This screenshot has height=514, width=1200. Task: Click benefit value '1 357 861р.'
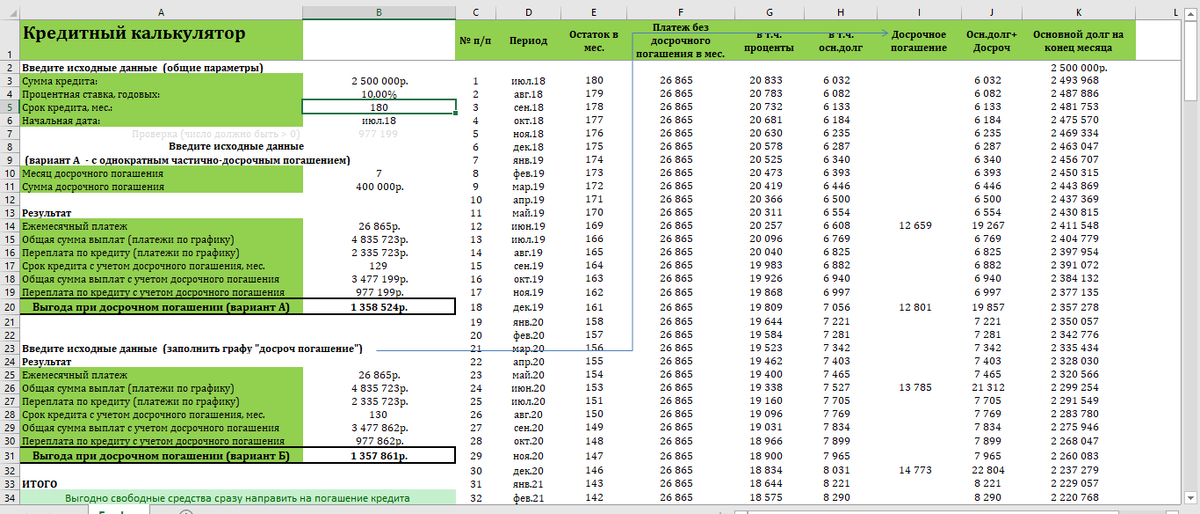(x=379, y=455)
